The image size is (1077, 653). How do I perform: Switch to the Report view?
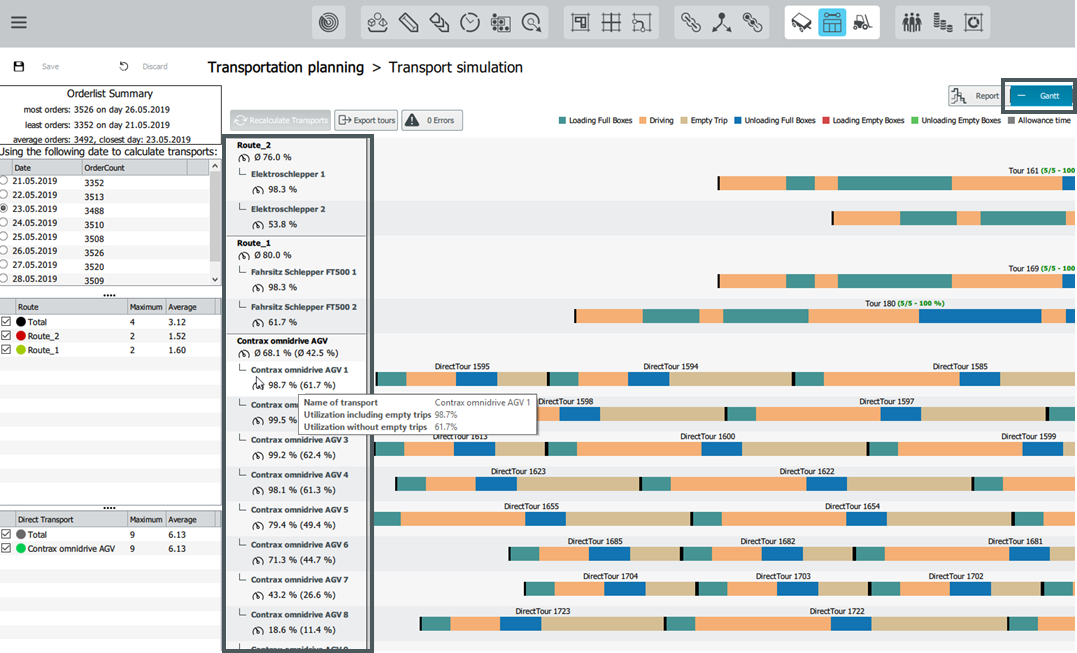(976, 96)
